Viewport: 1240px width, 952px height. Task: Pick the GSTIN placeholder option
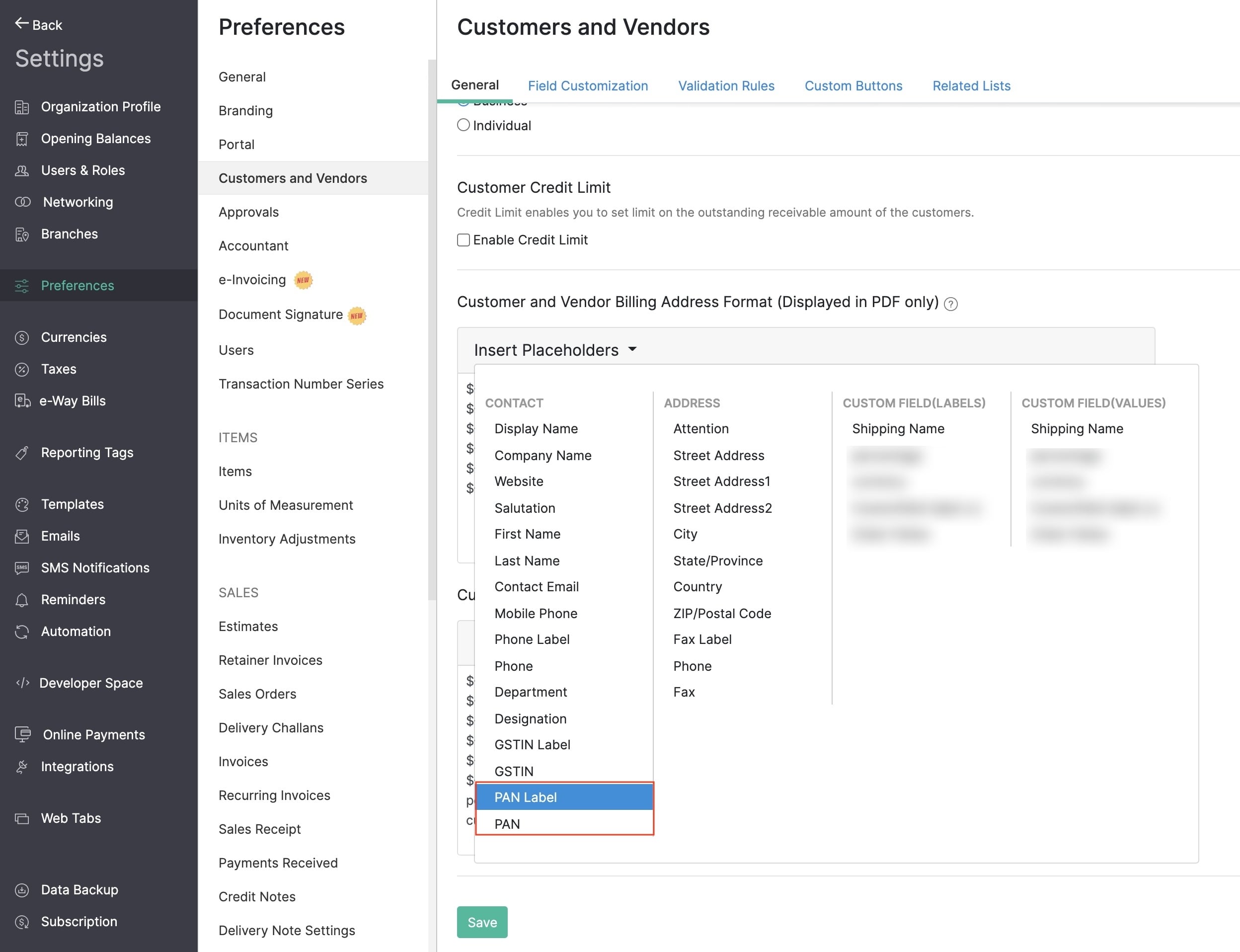514,771
